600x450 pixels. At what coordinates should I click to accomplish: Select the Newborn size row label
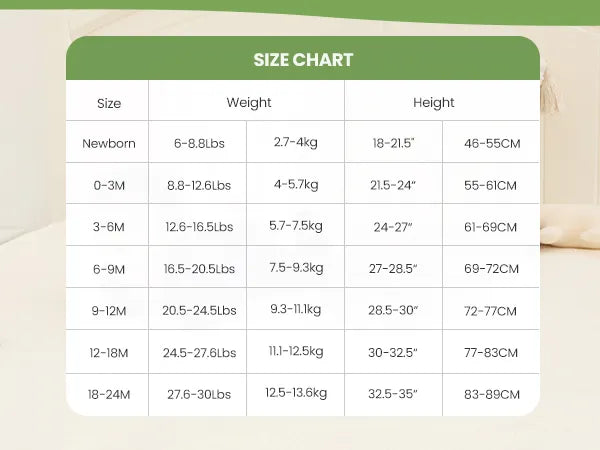109,143
